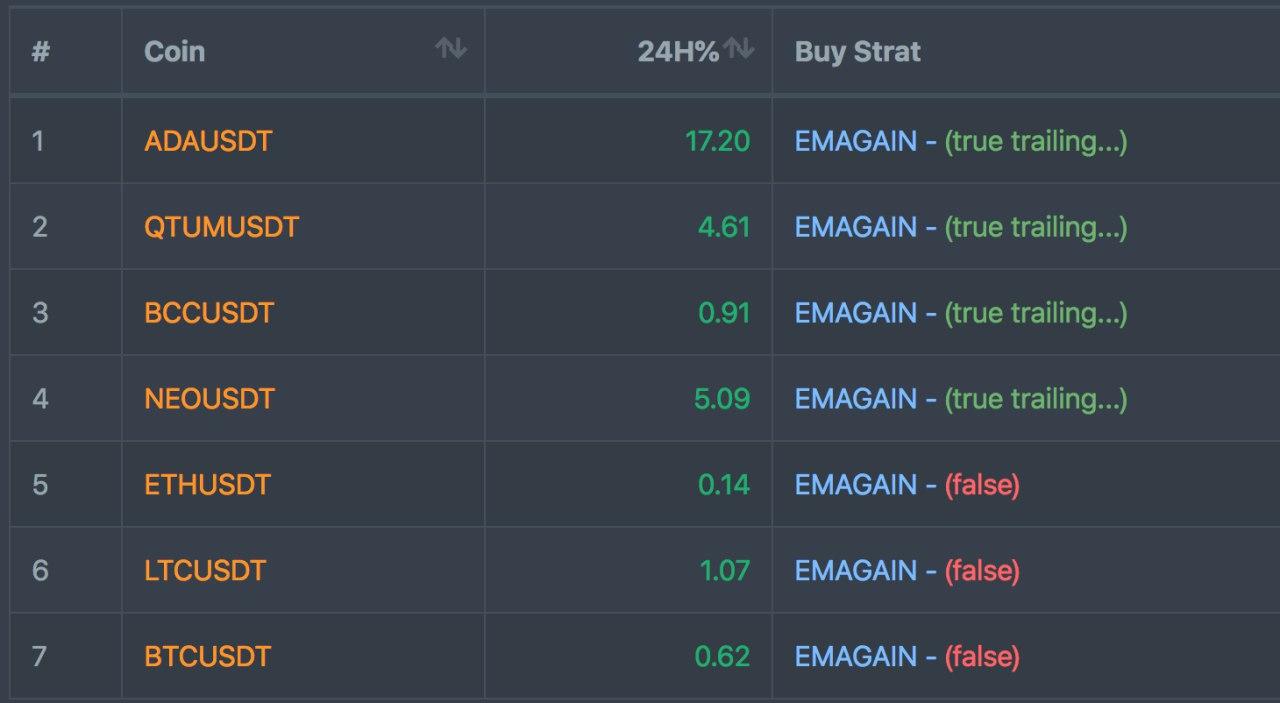The image size is (1280, 703).
Task: Open the ETHUSDT coin link
Action: pos(207,485)
